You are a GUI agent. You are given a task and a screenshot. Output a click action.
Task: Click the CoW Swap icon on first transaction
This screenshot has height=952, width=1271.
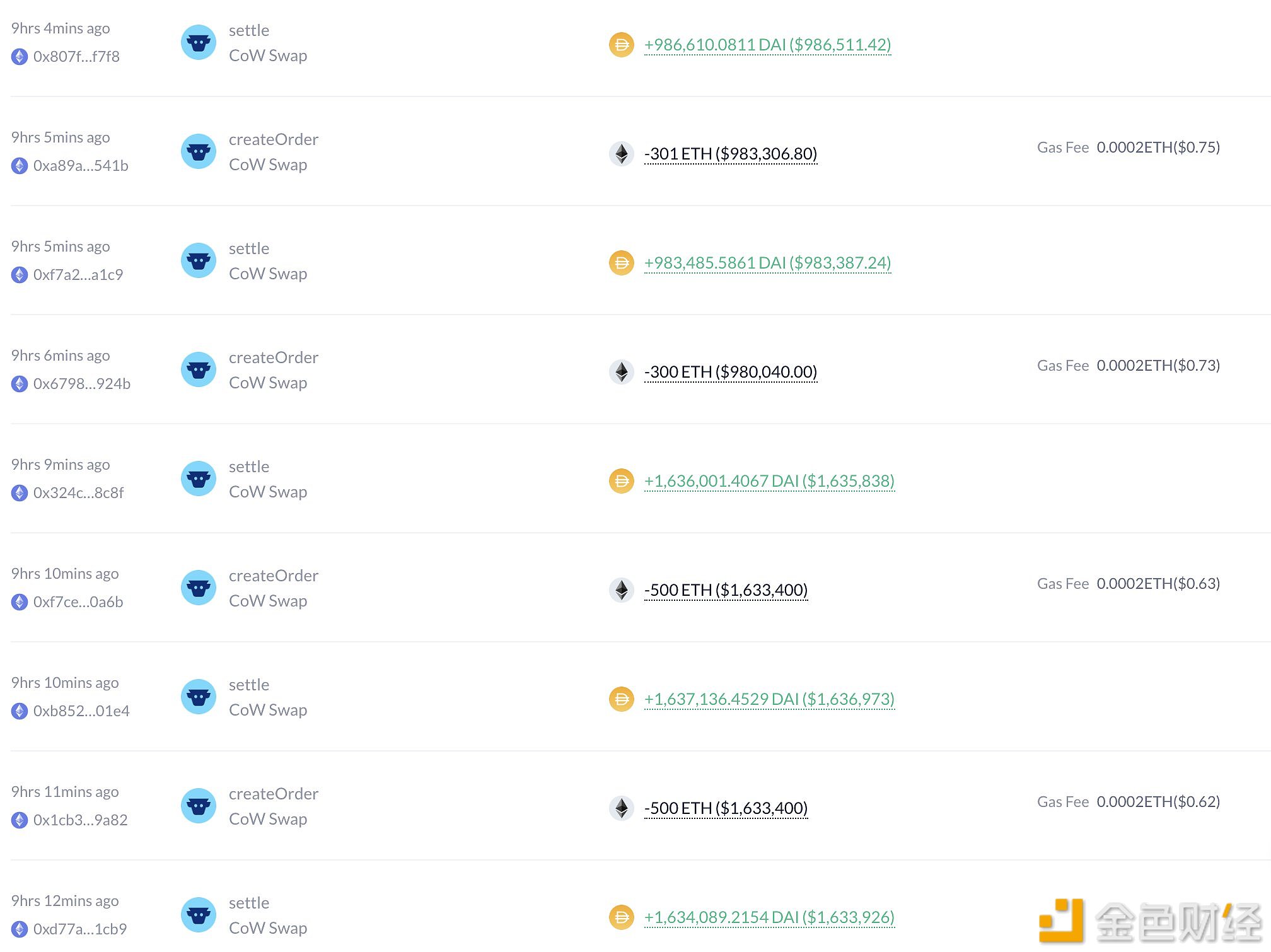click(x=198, y=42)
